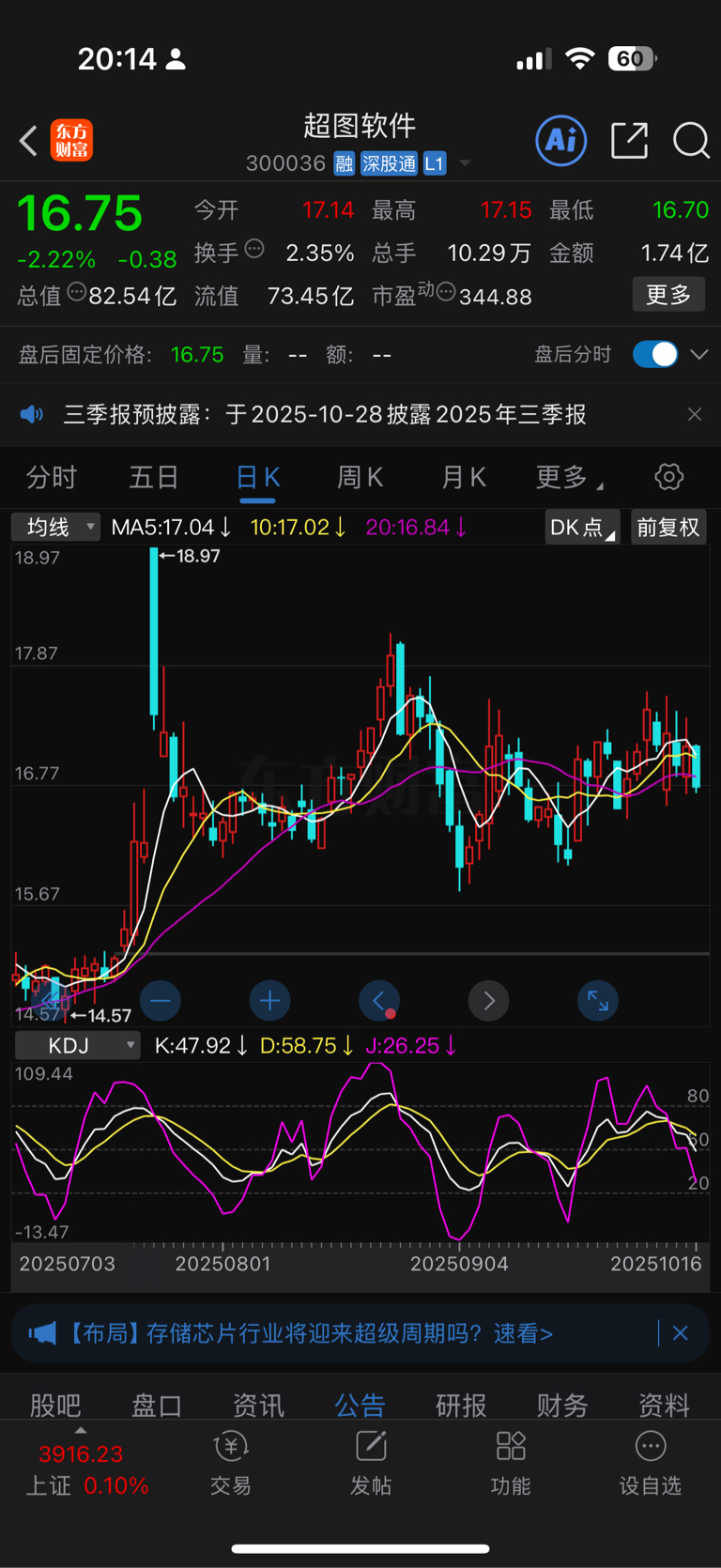Tap the large price 16.75
Screen dimensions: 721x1568
tap(80, 213)
